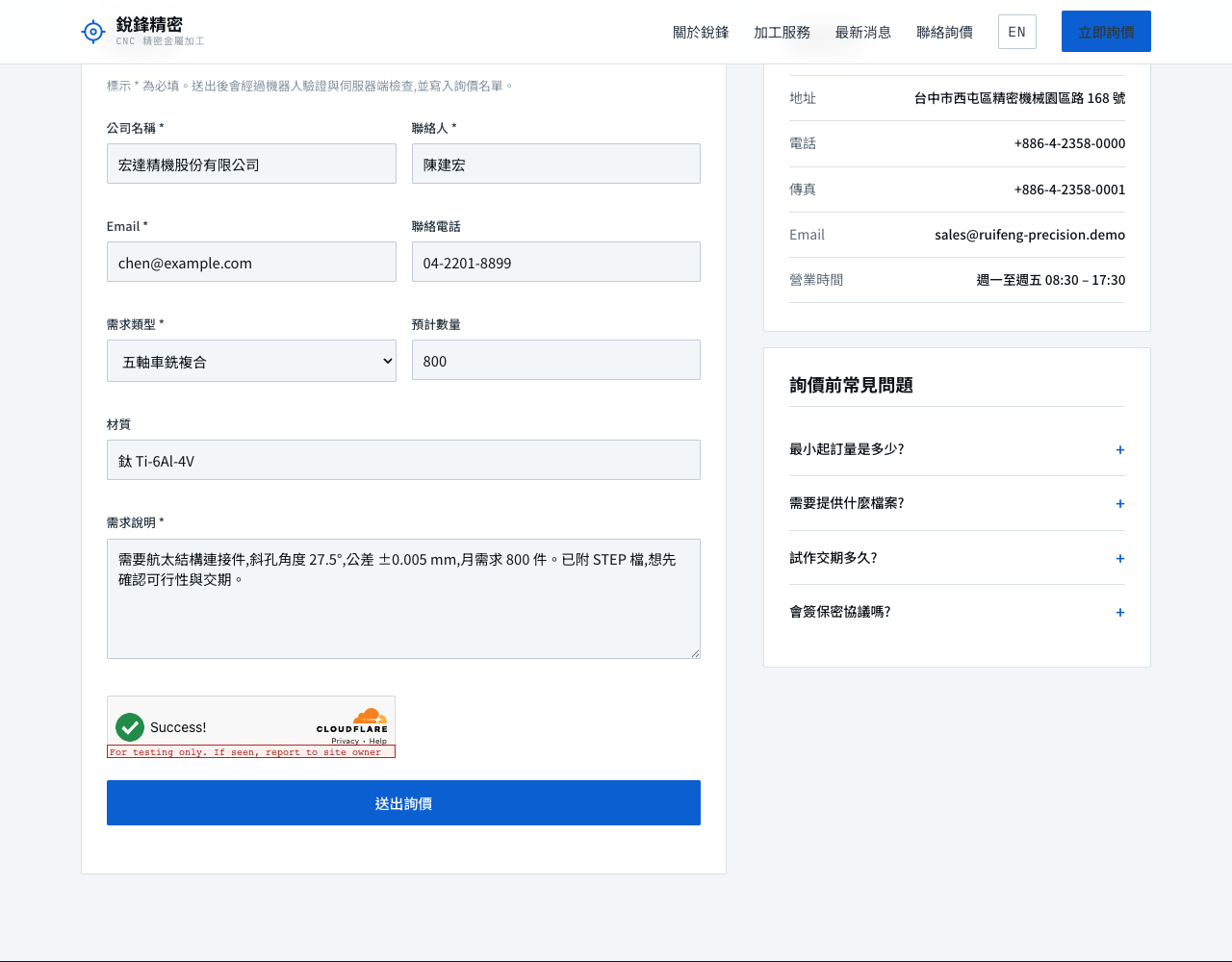Click the 聯絡電話 field with 04-2201-8899
Screen dimensions: 1232x962
pos(556,262)
